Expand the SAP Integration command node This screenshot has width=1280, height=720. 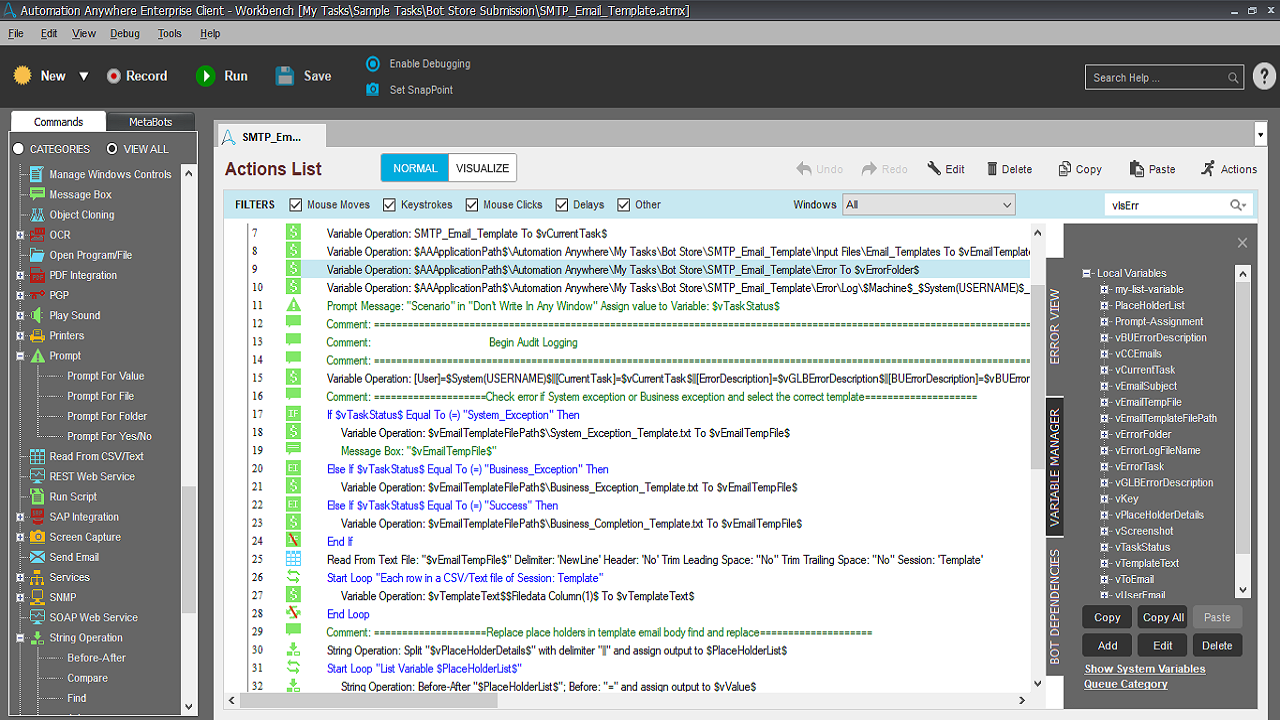coord(19,517)
